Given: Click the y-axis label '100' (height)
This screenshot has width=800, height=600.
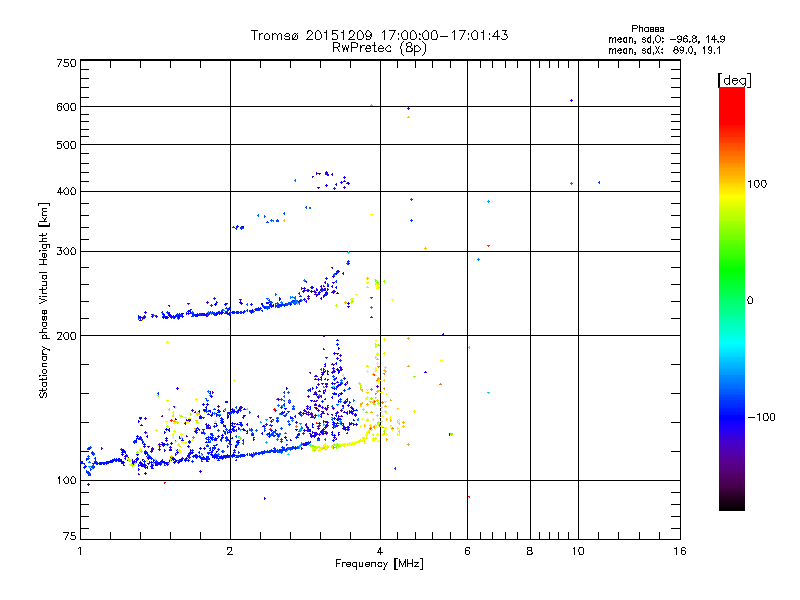Looking at the screenshot, I should tap(67, 480).
